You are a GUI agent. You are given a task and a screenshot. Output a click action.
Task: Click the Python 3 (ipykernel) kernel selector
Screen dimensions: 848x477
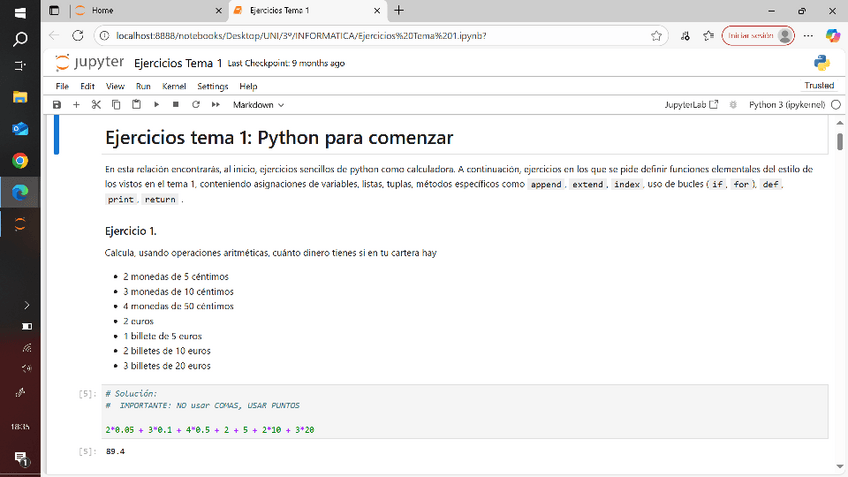click(x=786, y=104)
